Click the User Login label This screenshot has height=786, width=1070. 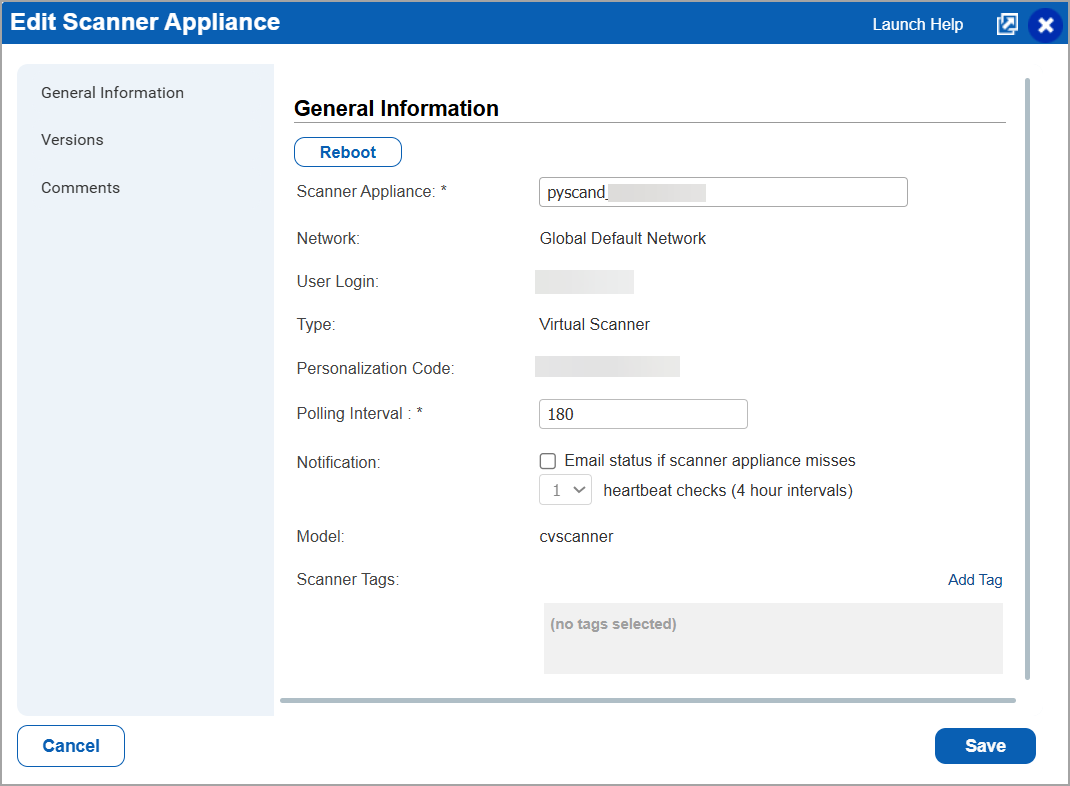[337, 282]
